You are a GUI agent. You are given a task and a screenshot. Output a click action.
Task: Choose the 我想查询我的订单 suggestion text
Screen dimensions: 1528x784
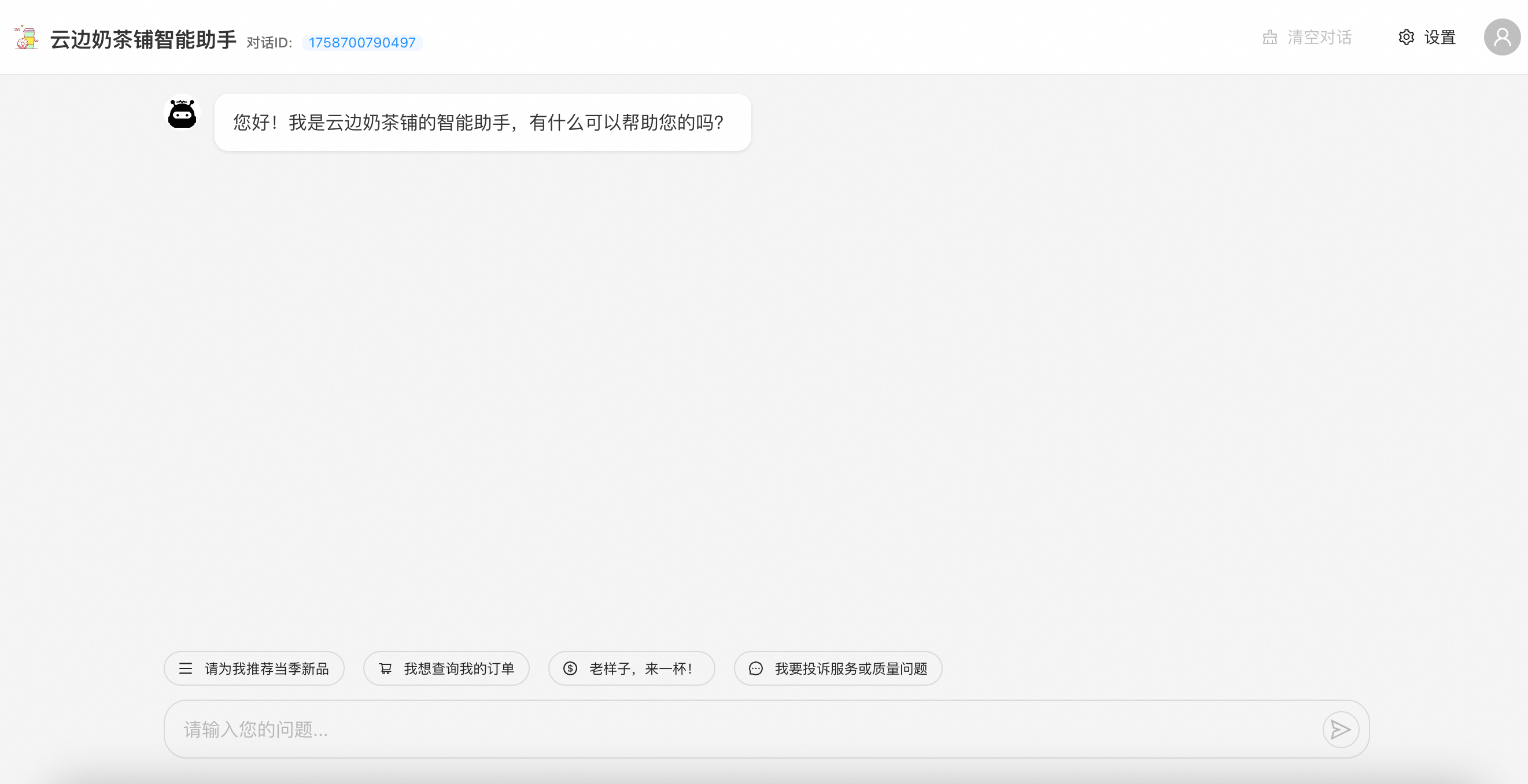[459, 668]
